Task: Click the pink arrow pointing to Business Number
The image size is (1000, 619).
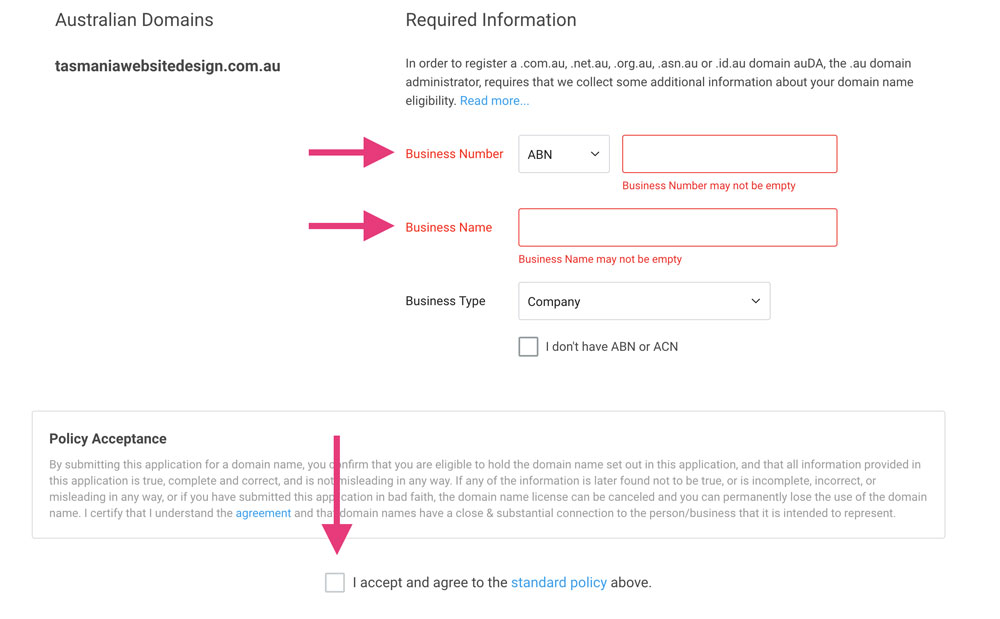Action: click(x=351, y=153)
